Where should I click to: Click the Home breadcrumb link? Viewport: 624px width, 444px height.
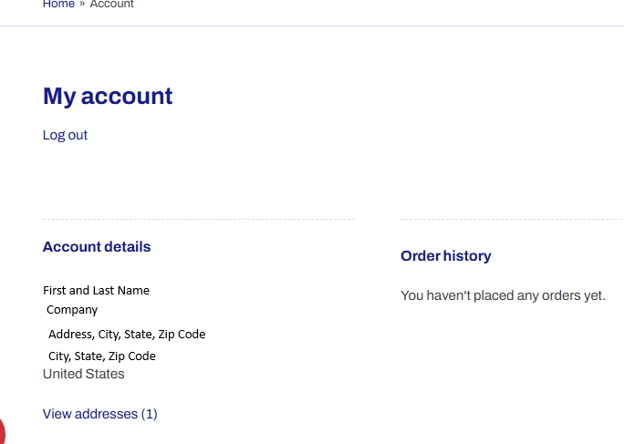[58, 5]
